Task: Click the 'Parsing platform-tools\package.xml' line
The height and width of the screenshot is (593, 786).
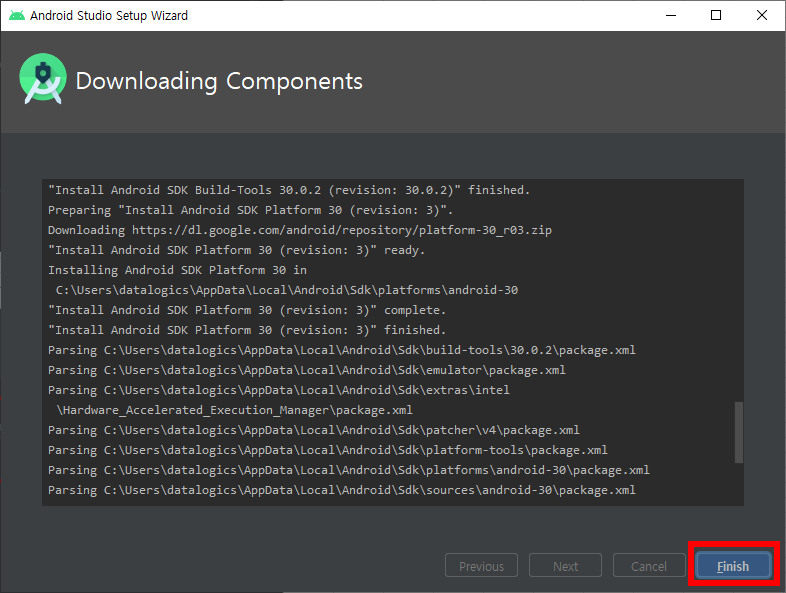Action: coord(328,450)
